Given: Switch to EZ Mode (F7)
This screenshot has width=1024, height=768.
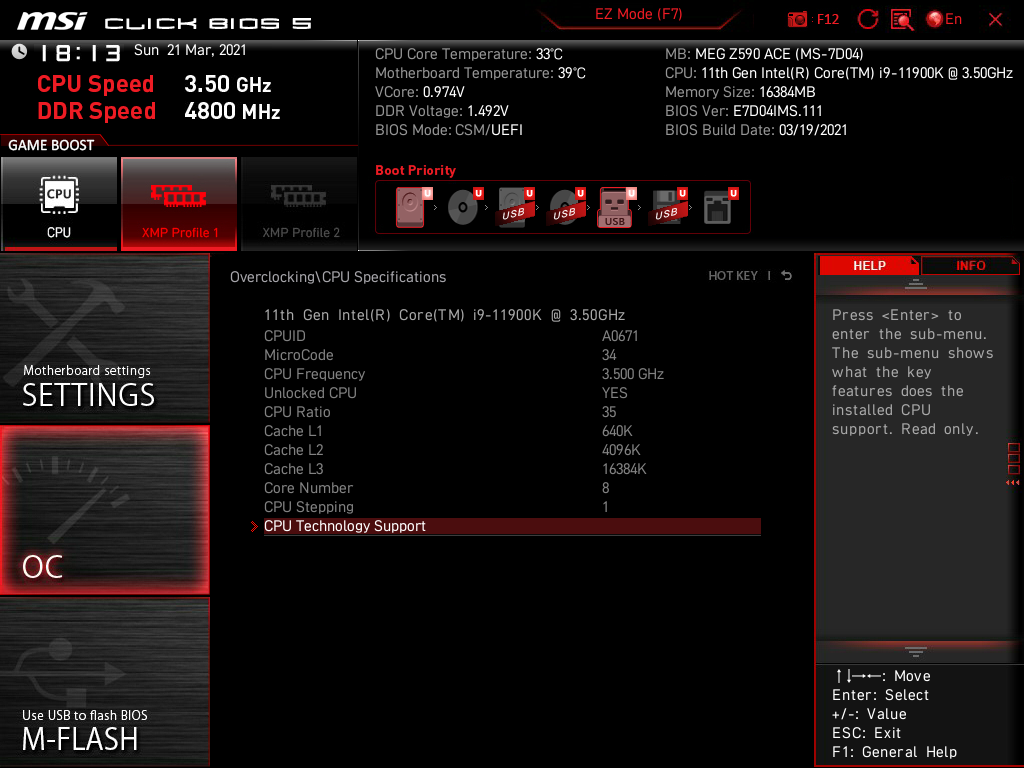Looking at the screenshot, I should (x=638, y=14).
